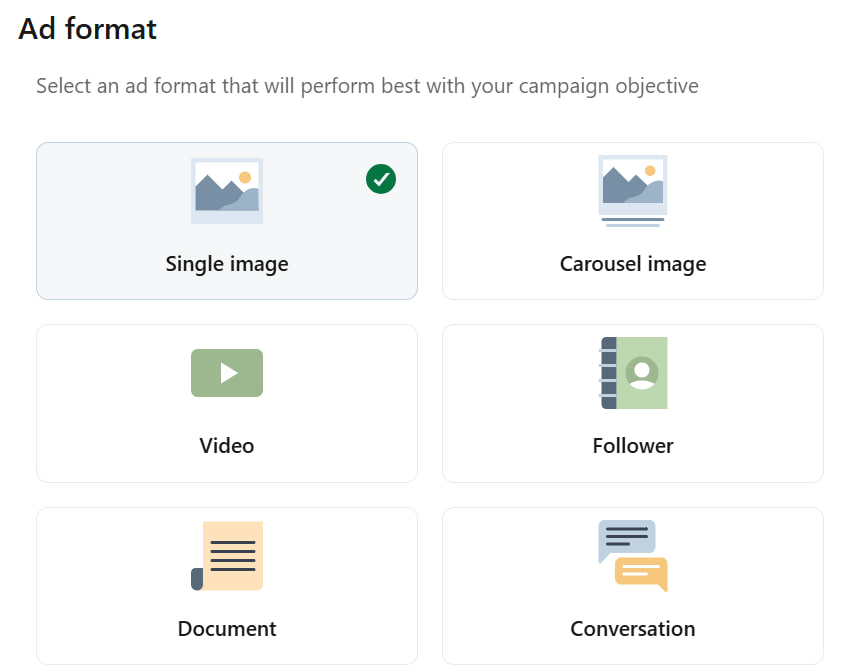
Task: Click the Video label text
Action: (227, 446)
